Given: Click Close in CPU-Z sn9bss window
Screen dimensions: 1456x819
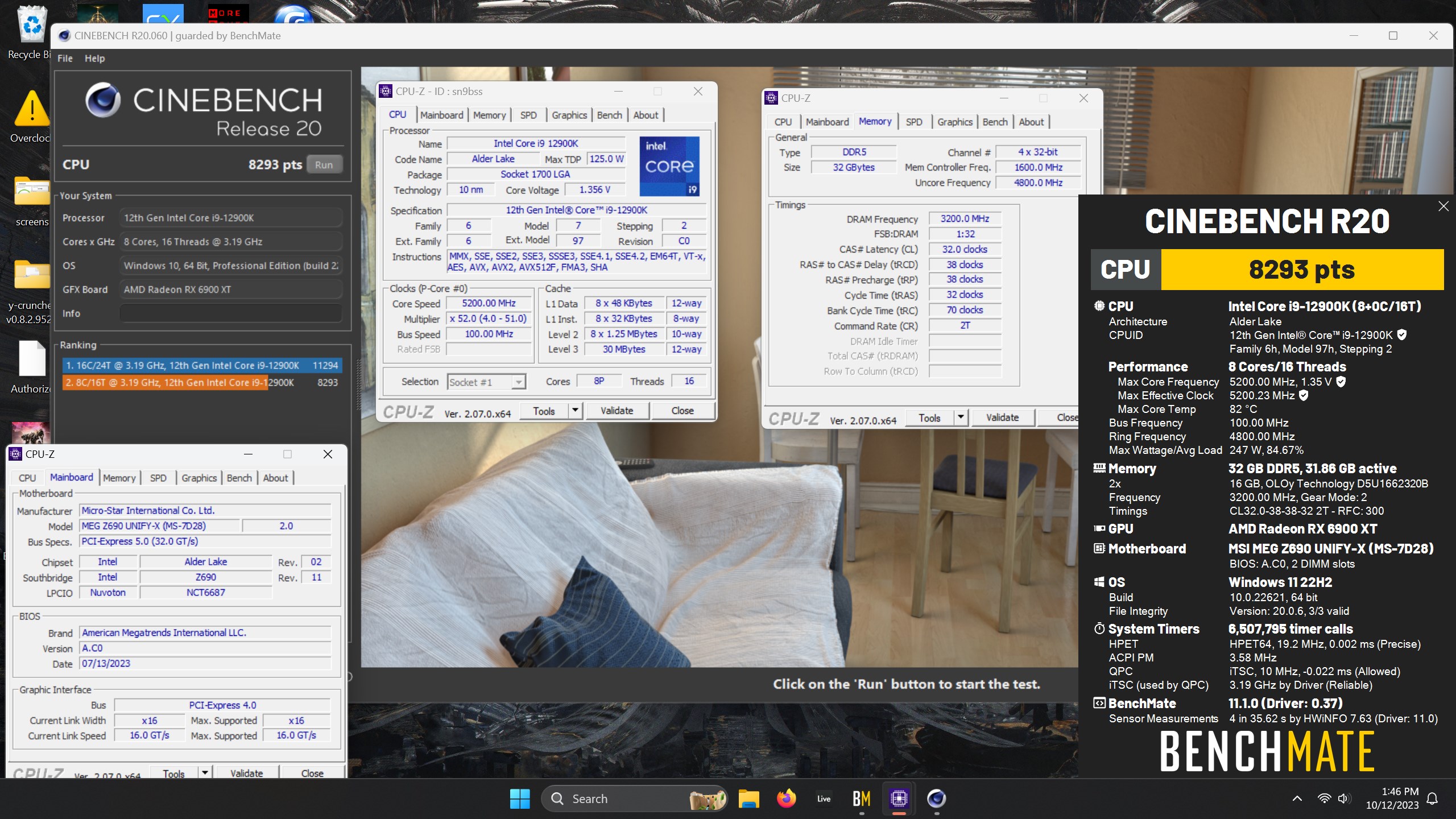Looking at the screenshot, I should pyautogui.click(x=682, y=411).
